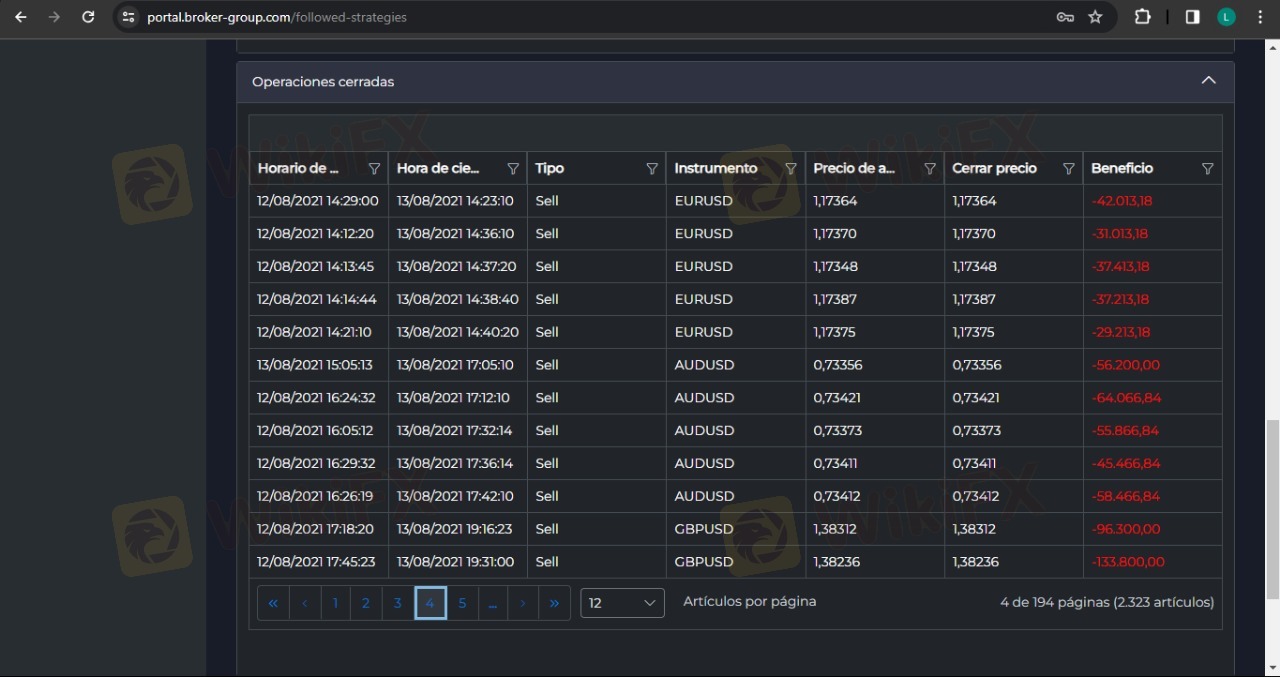Open the filter for Instrumento column
Image resolution: width=1280 pixels, height=677 pixels.
click(791, 169)
